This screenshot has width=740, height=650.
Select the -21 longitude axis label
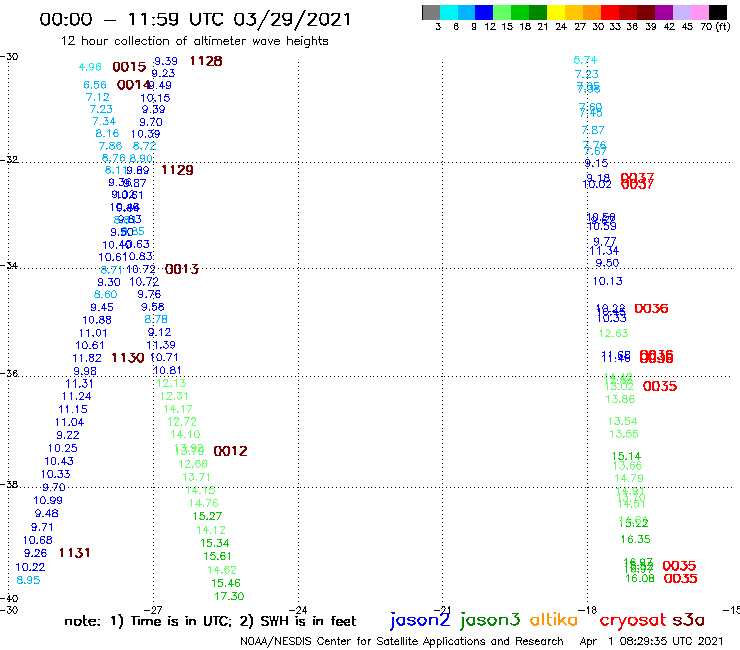442,610
